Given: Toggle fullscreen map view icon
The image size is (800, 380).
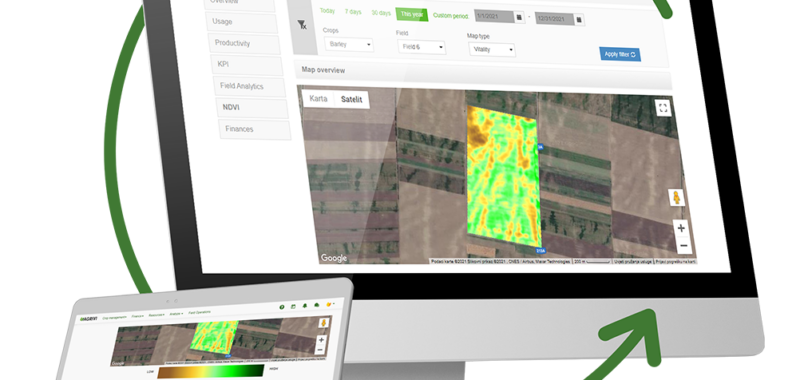Looking at the screenshot, I should click(x=663, y=108).
